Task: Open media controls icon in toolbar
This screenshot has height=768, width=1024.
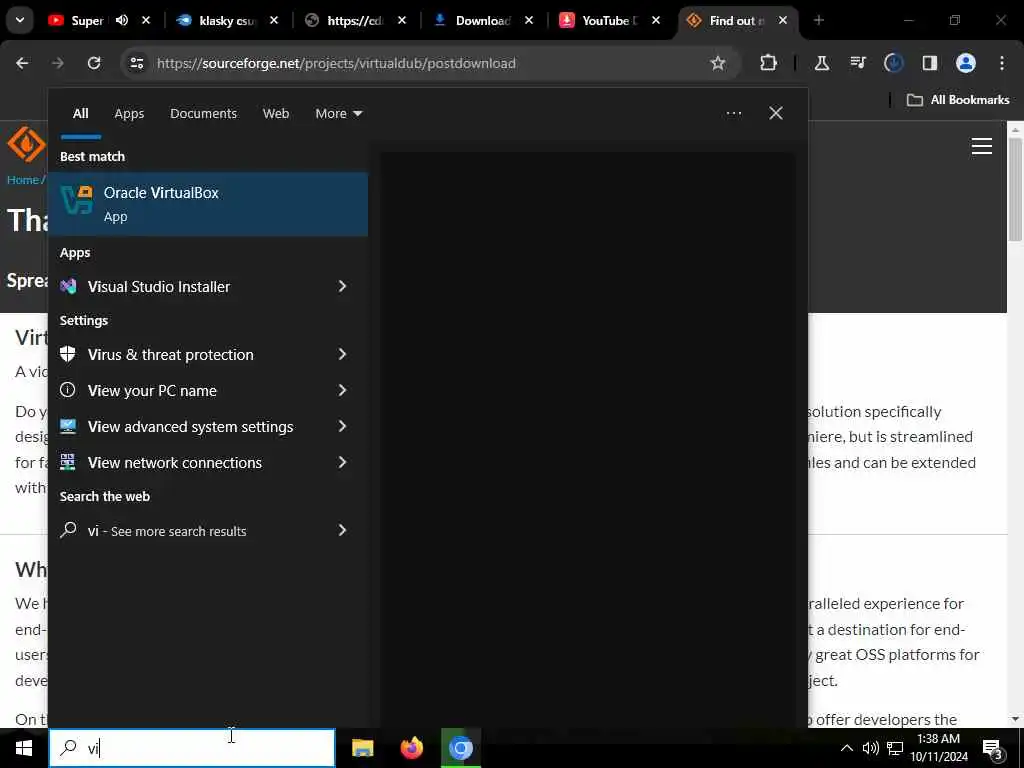Action: pyautogui.click(x=857, y=63)
